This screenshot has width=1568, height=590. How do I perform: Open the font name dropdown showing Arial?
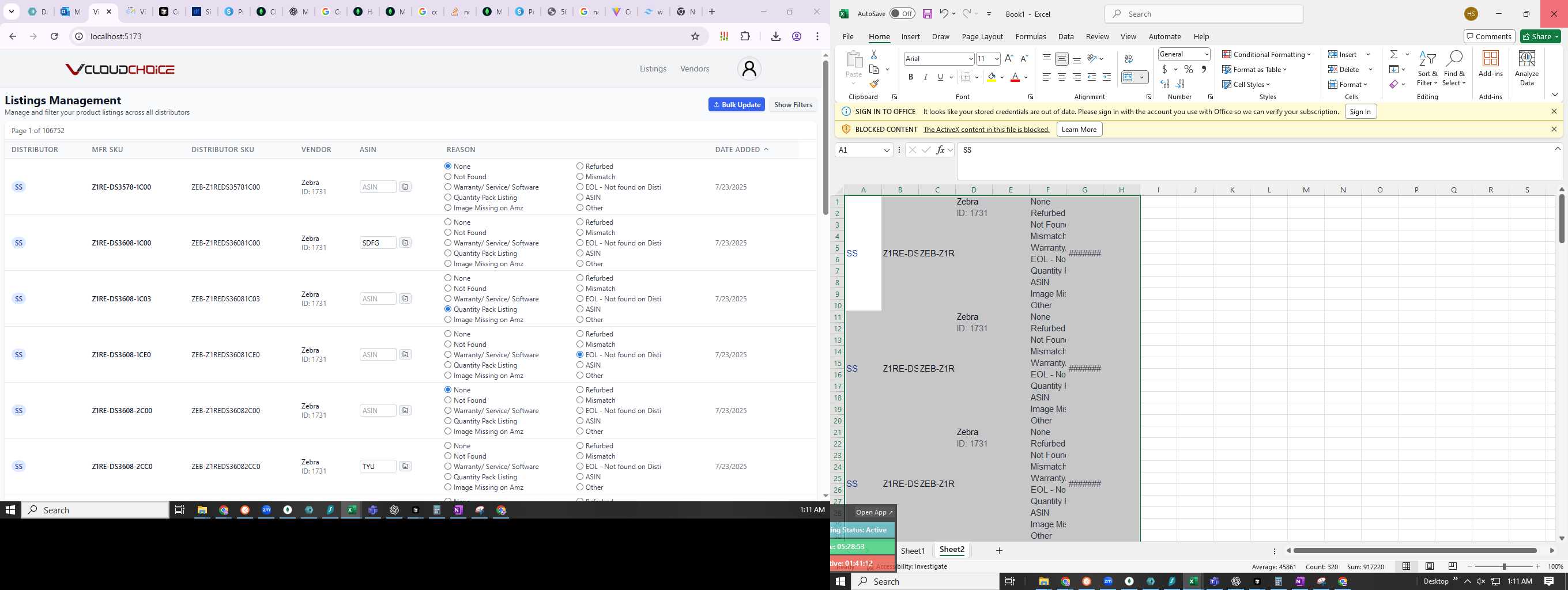coord(970,59)
